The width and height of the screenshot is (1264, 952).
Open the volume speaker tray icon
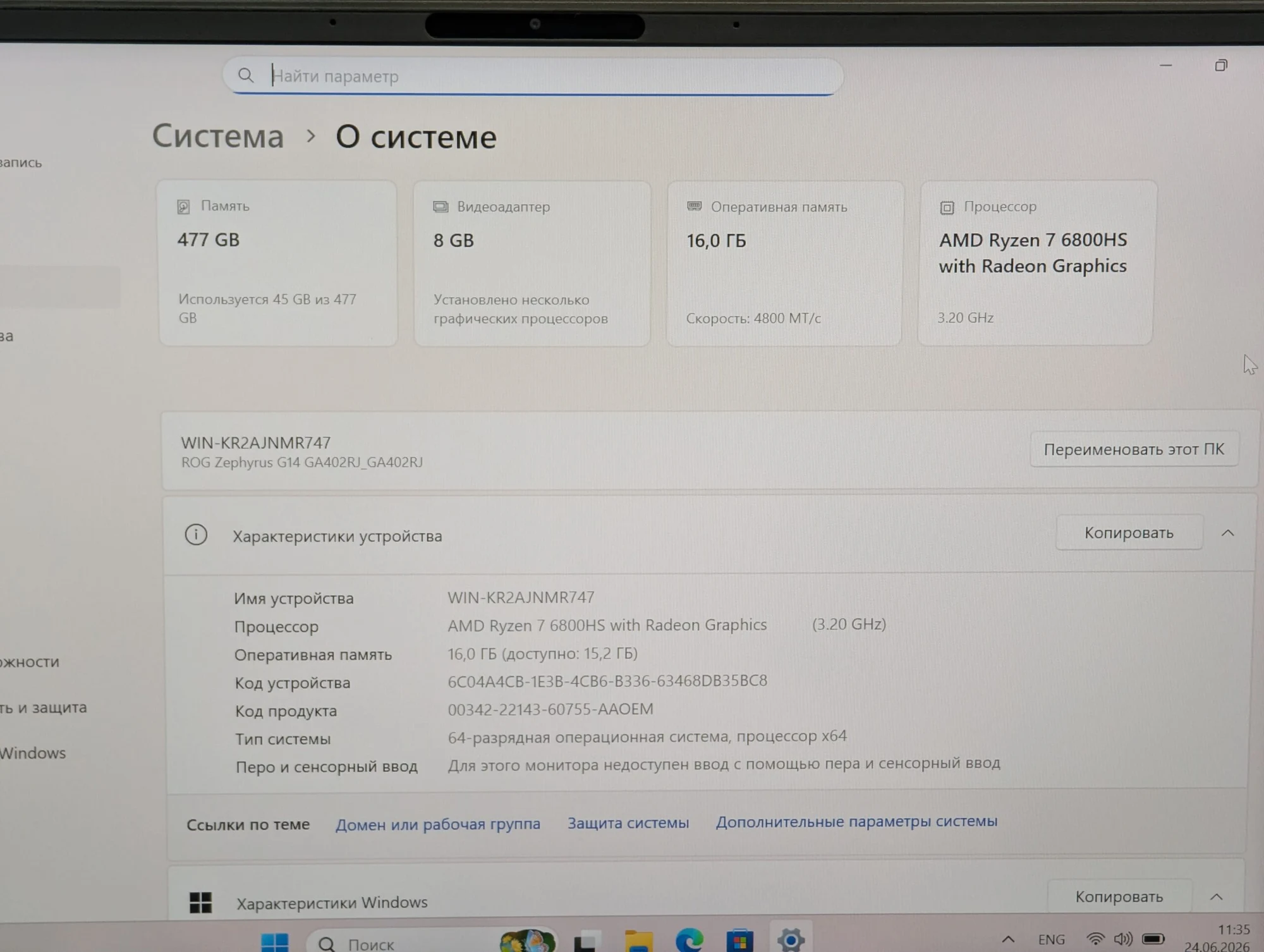[x=1123, y=939]
